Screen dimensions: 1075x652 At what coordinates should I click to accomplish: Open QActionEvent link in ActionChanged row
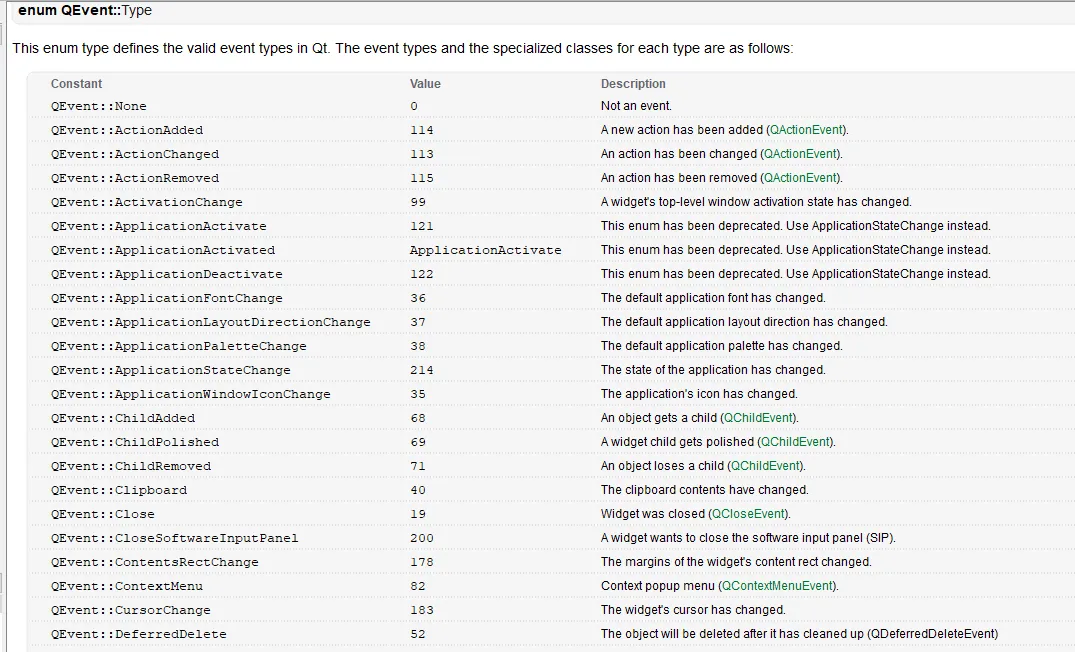click(801, 154)
